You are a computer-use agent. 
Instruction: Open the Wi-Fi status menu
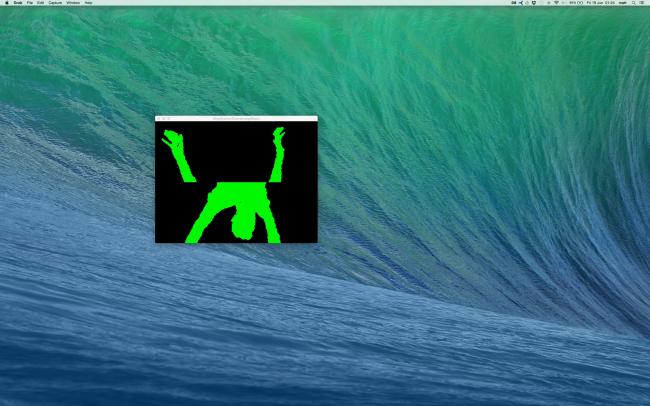coord(556,2)
